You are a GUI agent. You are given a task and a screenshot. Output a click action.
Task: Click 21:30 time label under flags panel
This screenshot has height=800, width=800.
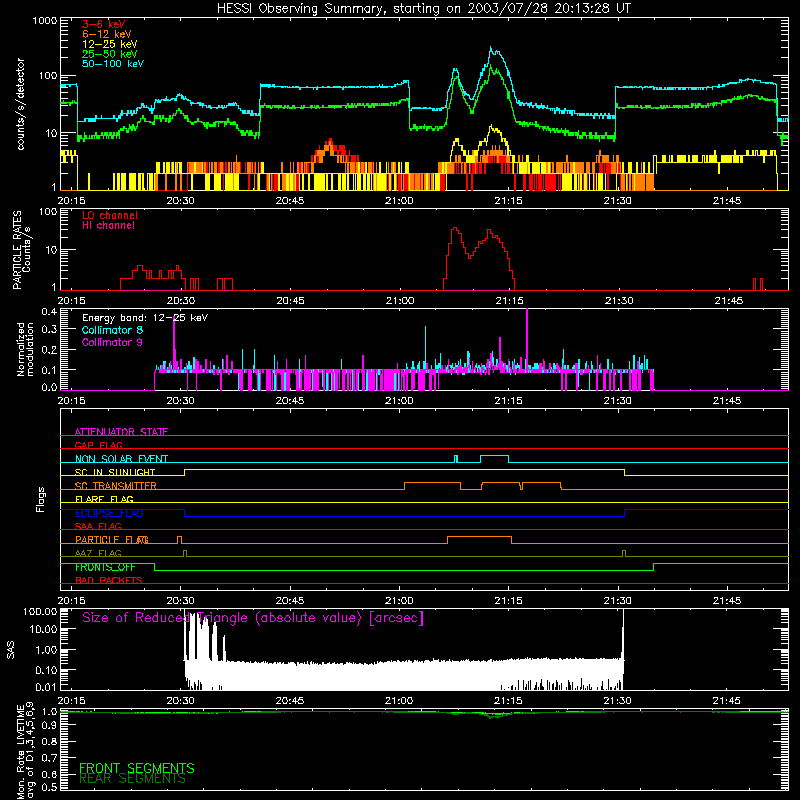[618, 601]
